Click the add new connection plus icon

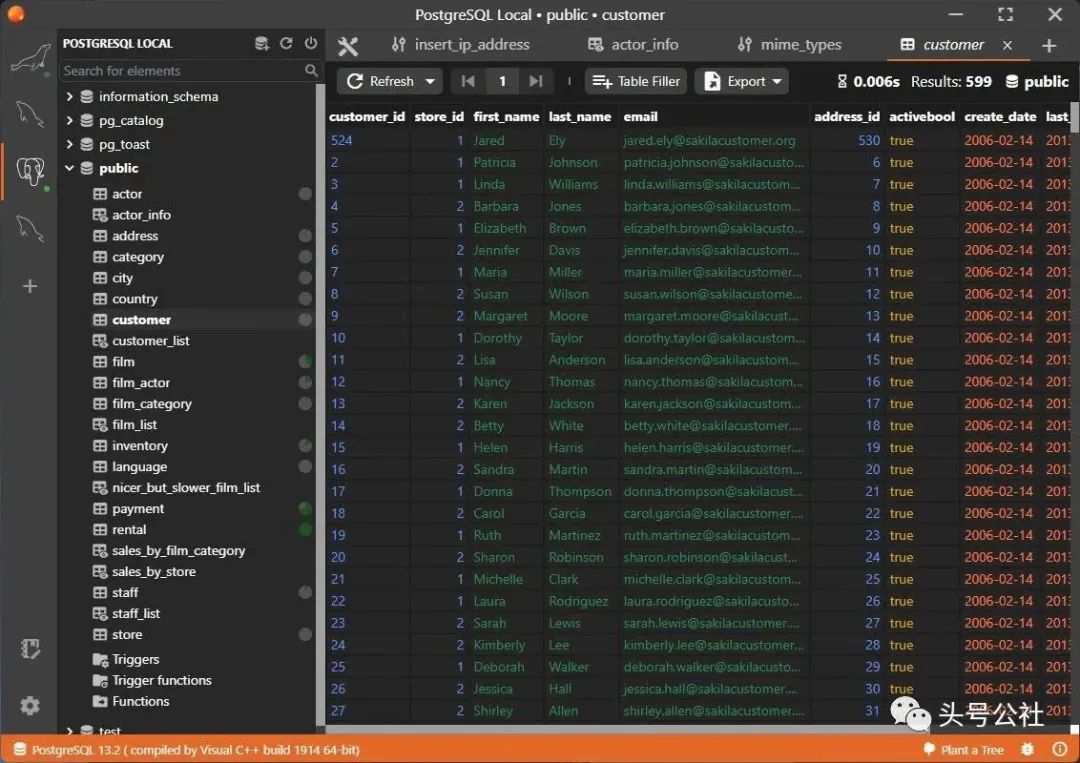[30, 286]
